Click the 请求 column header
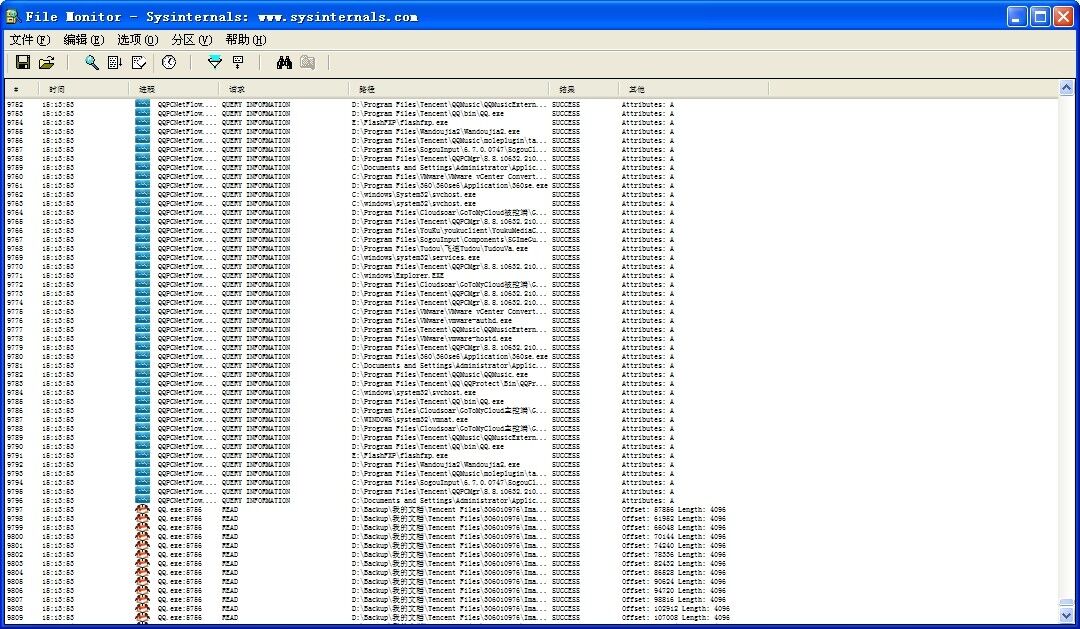The image size is (1080, 629). click(x=284, y=90)
